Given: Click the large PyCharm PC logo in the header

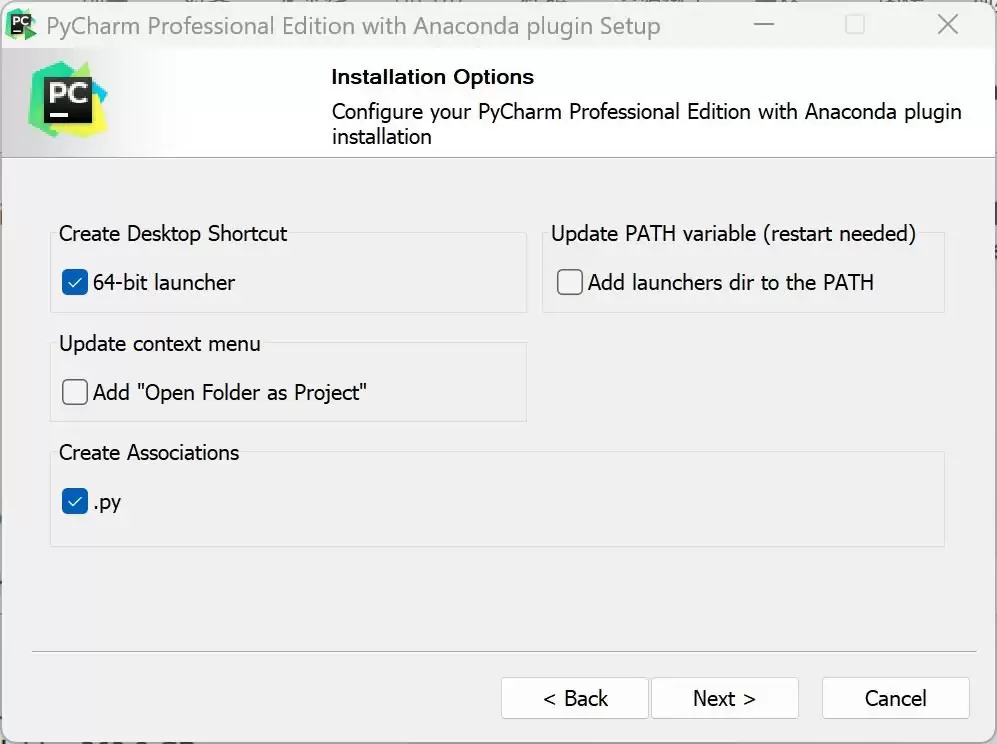Looking at the screenshot, I should click(x=68, y=99).
